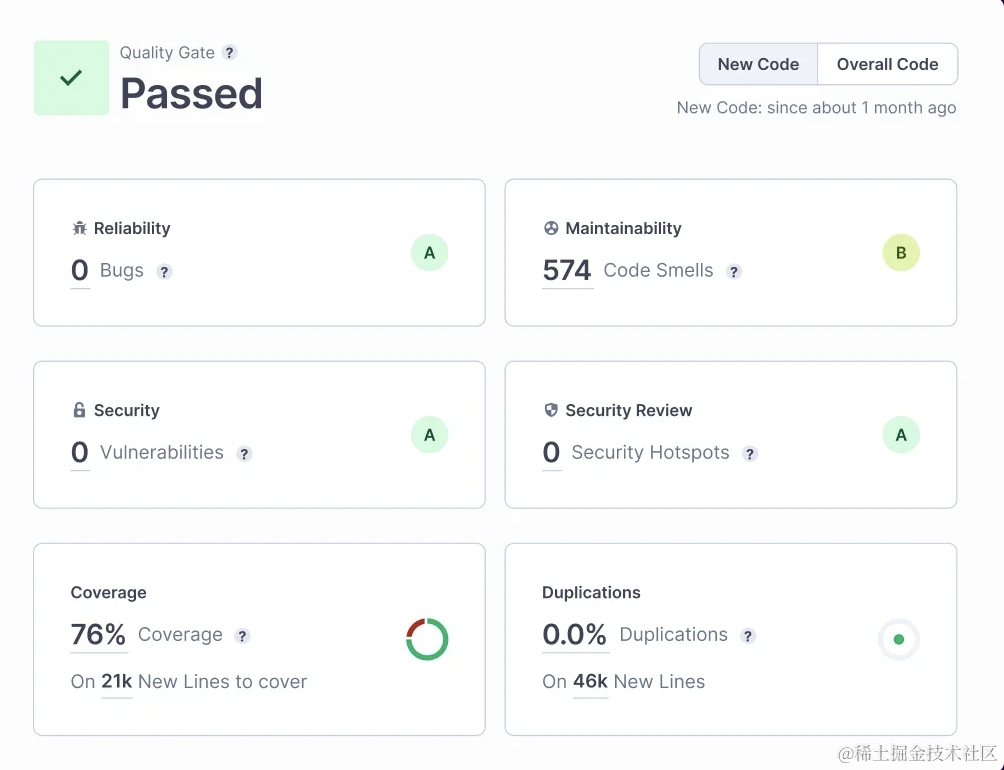Open the 0 Bugs count link
Screen dimensions: 1004x770
[80, 271]
